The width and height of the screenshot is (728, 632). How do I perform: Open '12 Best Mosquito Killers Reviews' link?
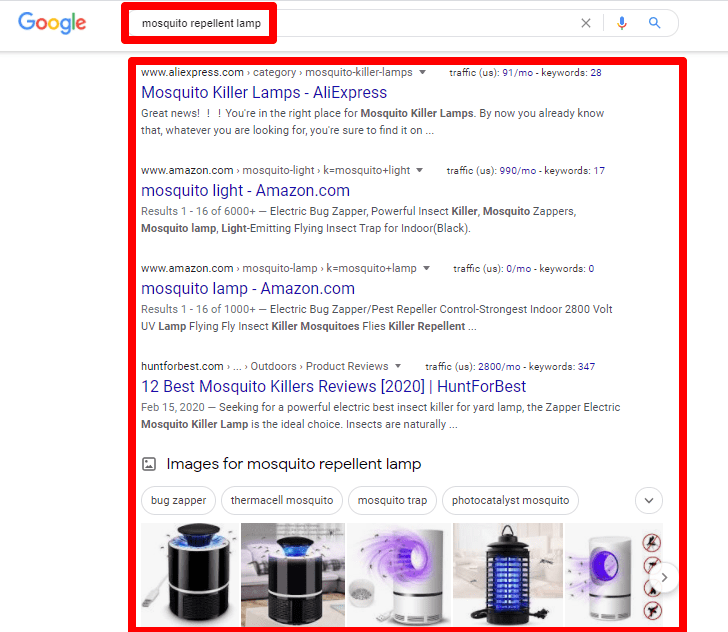[333, 387]
